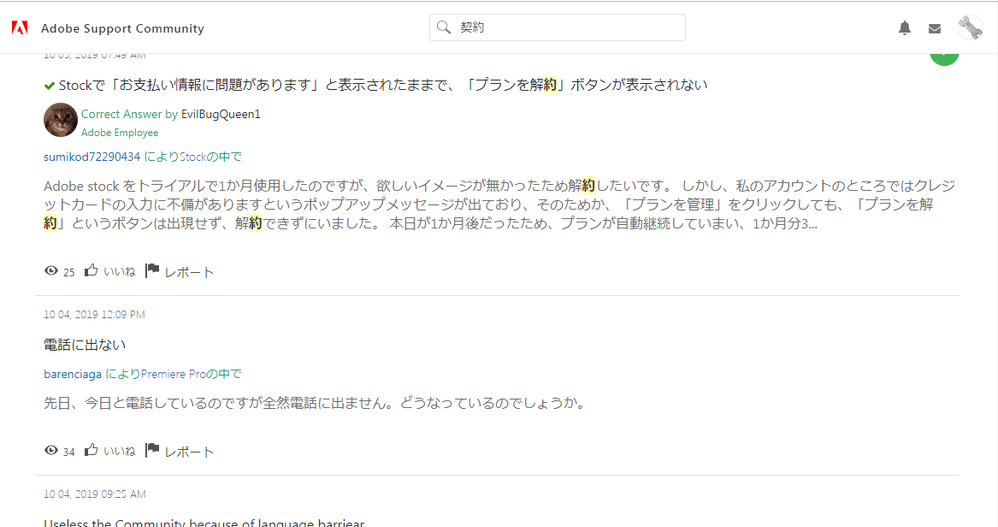Open the notifications bell
This screenshot has width=998, height=527.
[904, 28]
